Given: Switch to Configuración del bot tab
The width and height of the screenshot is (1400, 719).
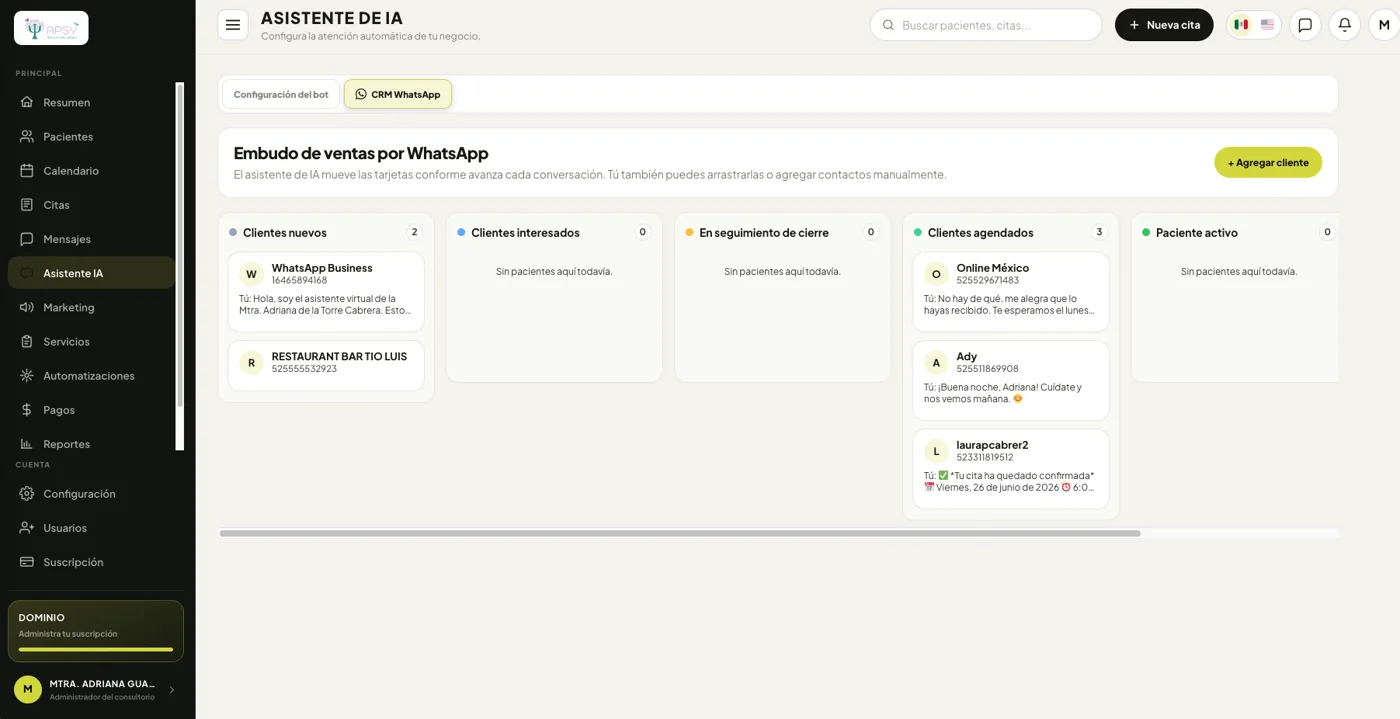Looking at the screenshot, I should [281, 94].
